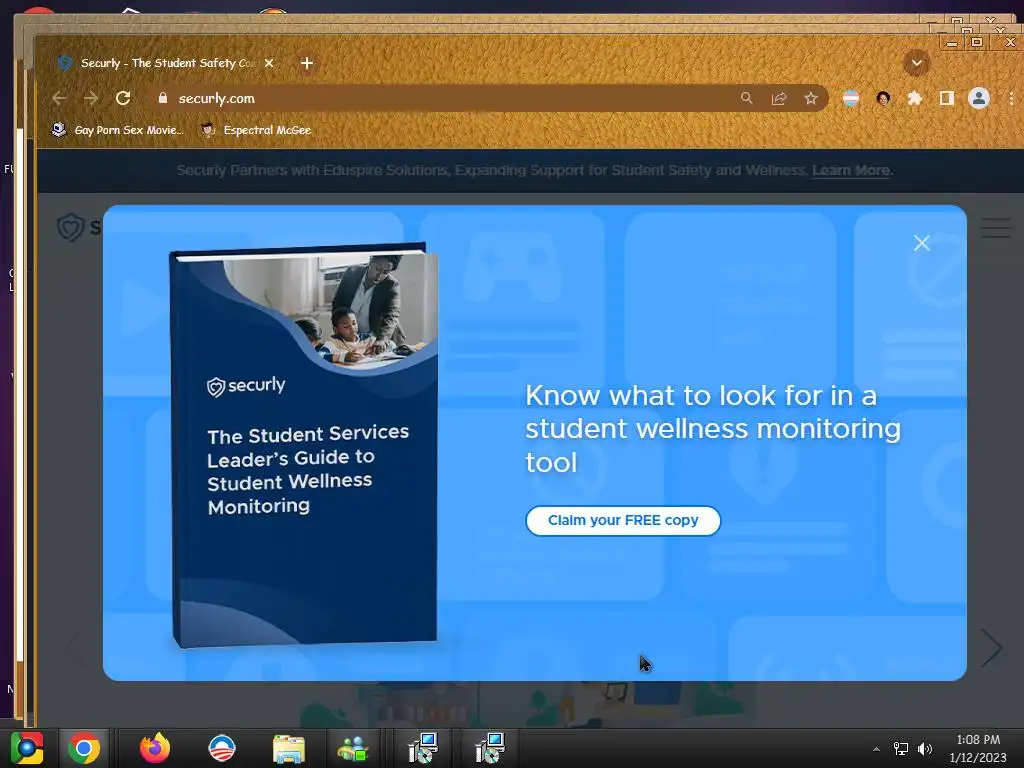Go back using the browser back arrow

[x=59, y=99]
